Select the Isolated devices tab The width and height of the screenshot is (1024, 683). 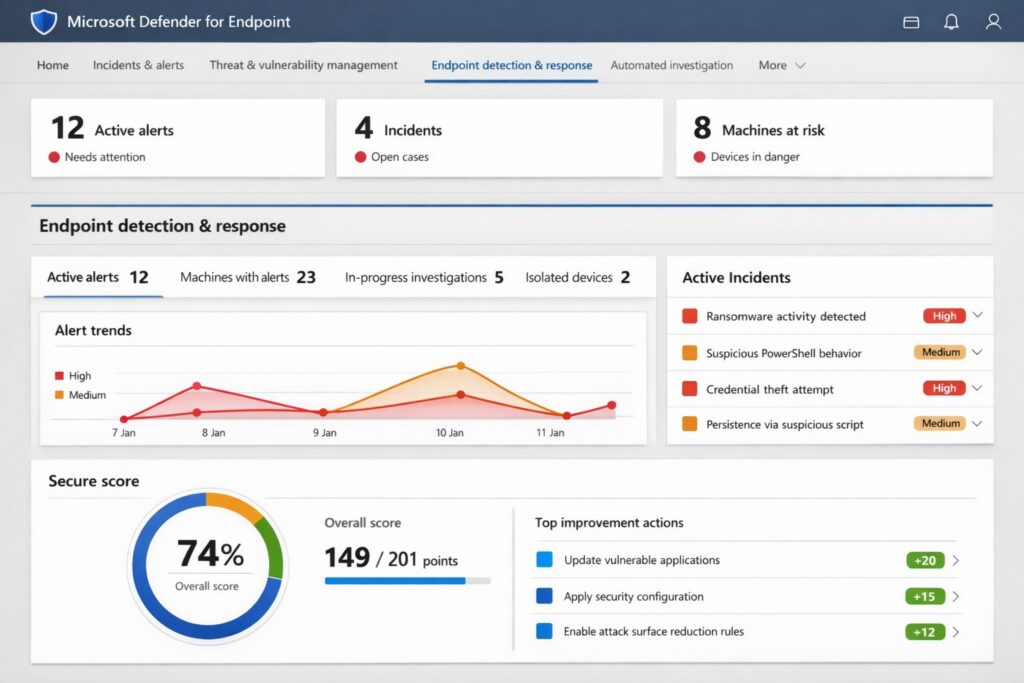pos(580,277)
